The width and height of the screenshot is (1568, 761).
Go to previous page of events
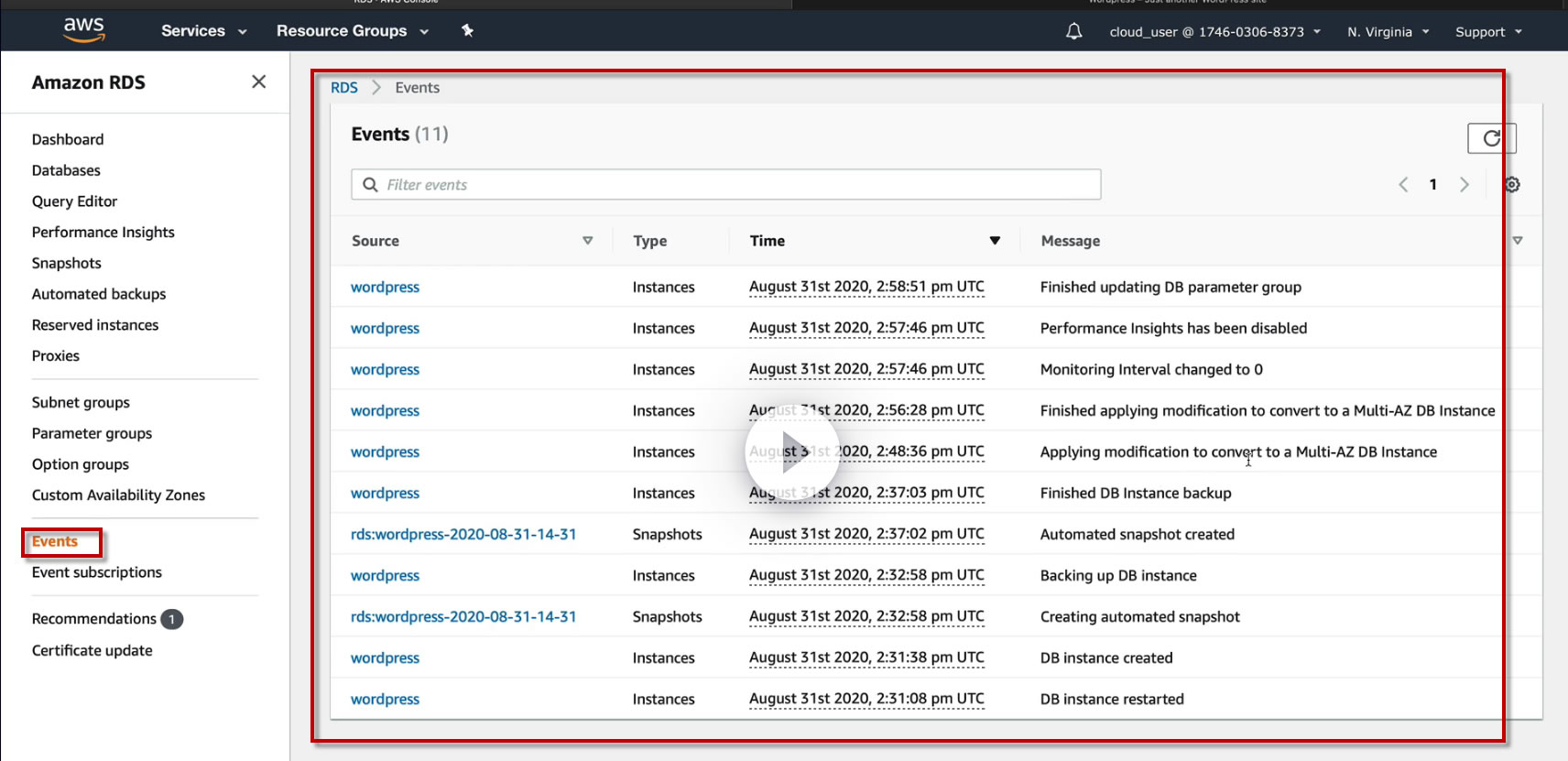coord(1403,185)
